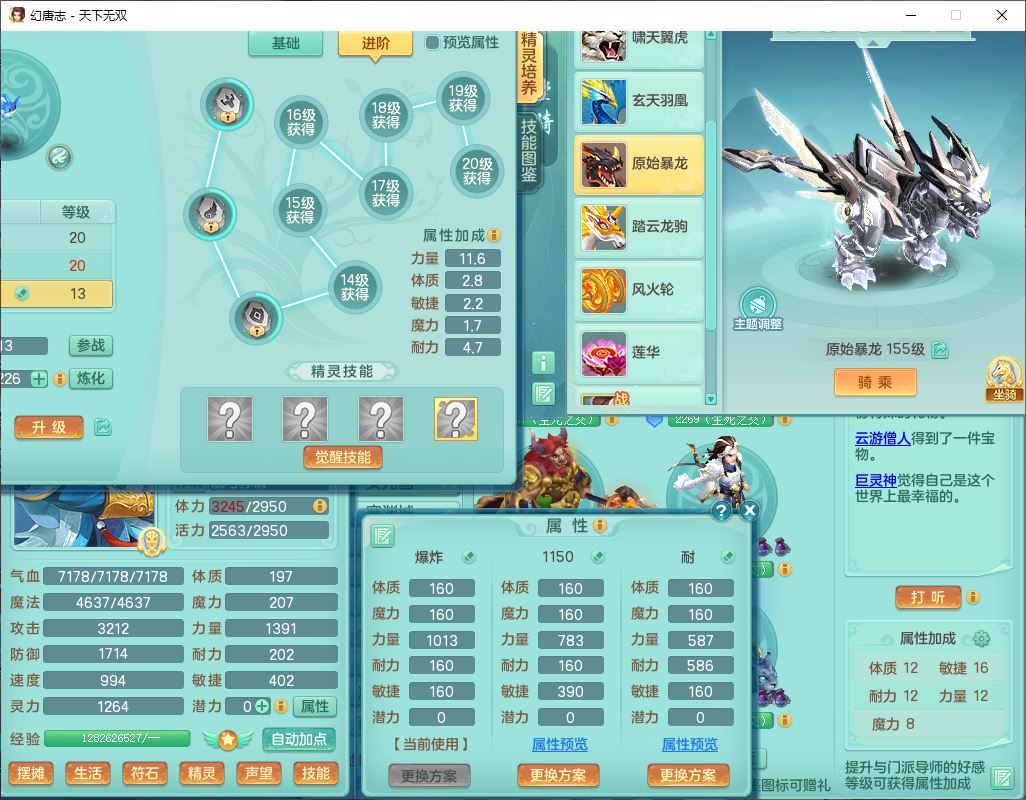Open the 声望 menu button
Viewport: 1026px width, 800px height.
258,773
